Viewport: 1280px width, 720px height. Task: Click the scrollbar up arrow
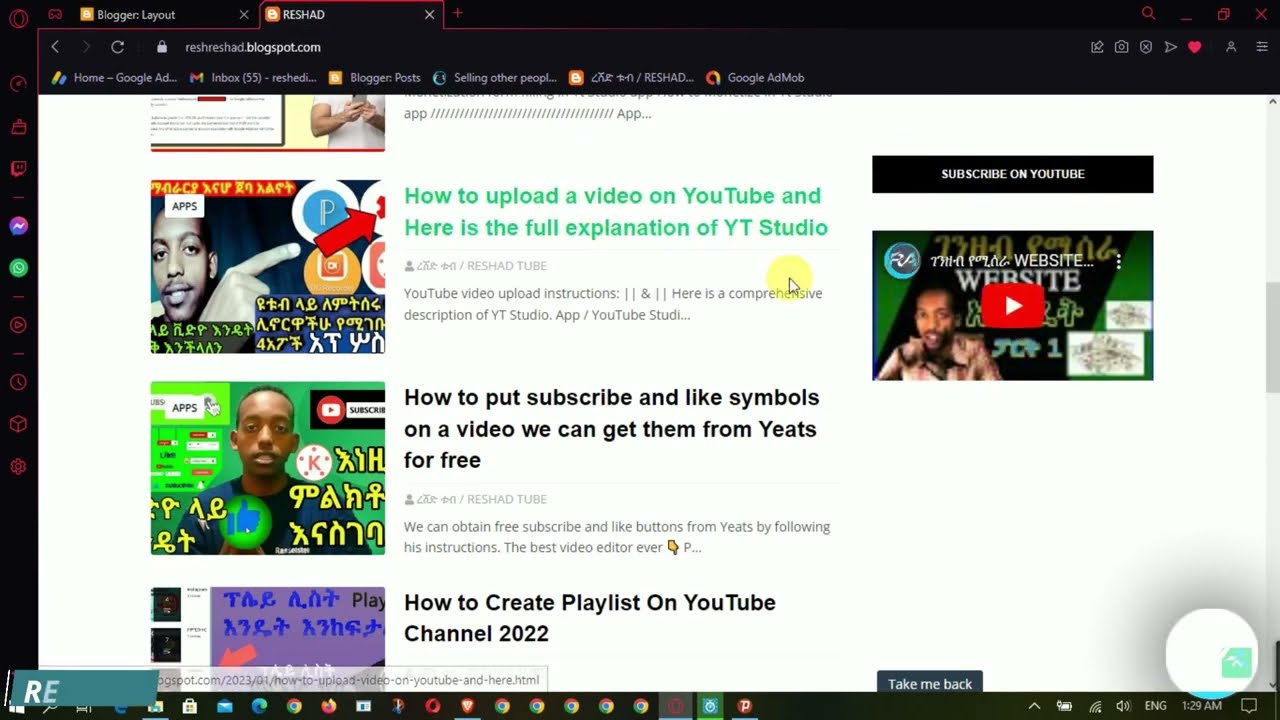pos(1273,102)
